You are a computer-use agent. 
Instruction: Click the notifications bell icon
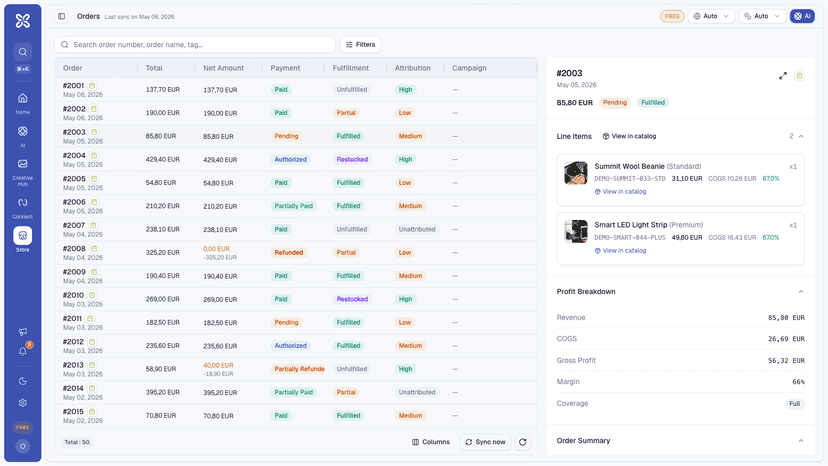pyautogui.click(x=23, y=351)
